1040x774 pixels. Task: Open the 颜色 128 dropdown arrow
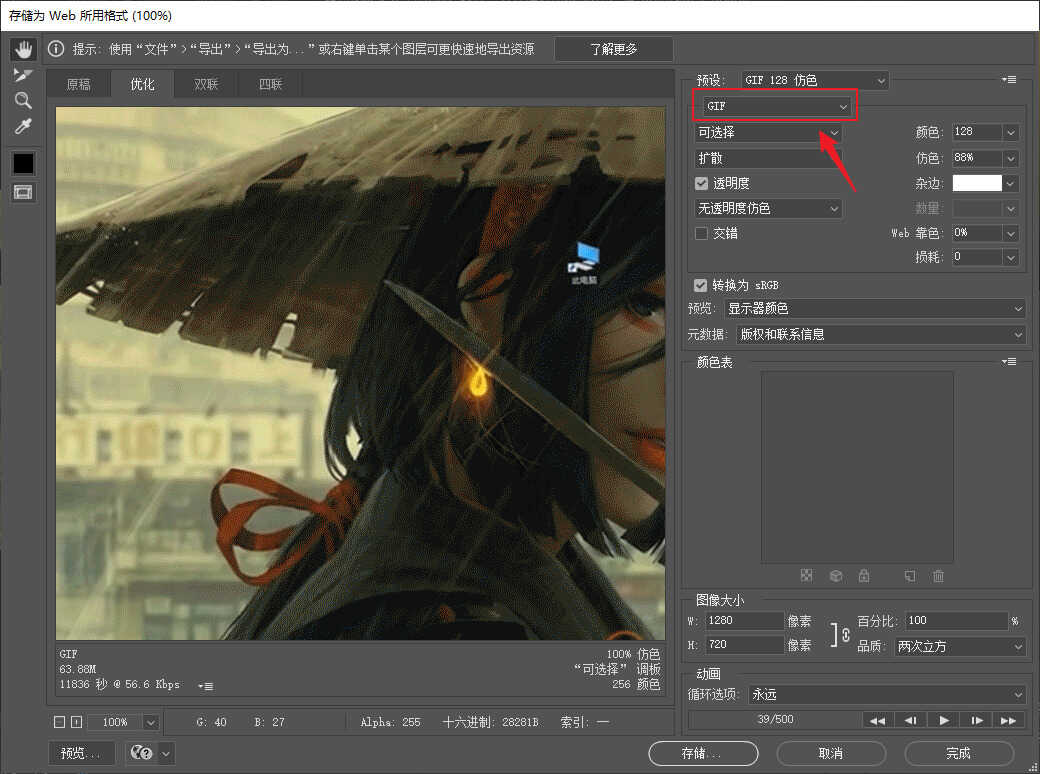(1010, 132)
